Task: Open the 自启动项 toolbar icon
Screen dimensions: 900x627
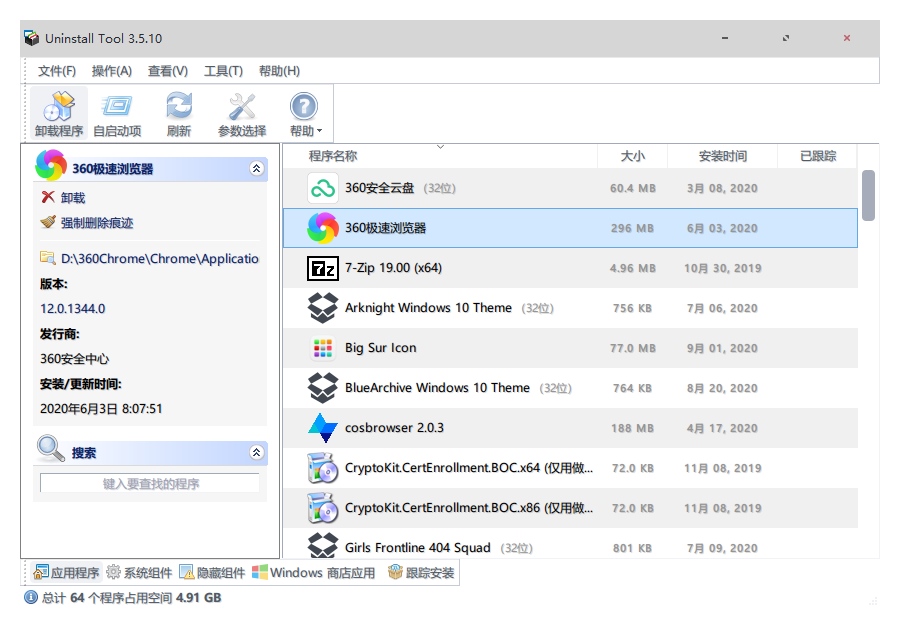Action: 117,108
